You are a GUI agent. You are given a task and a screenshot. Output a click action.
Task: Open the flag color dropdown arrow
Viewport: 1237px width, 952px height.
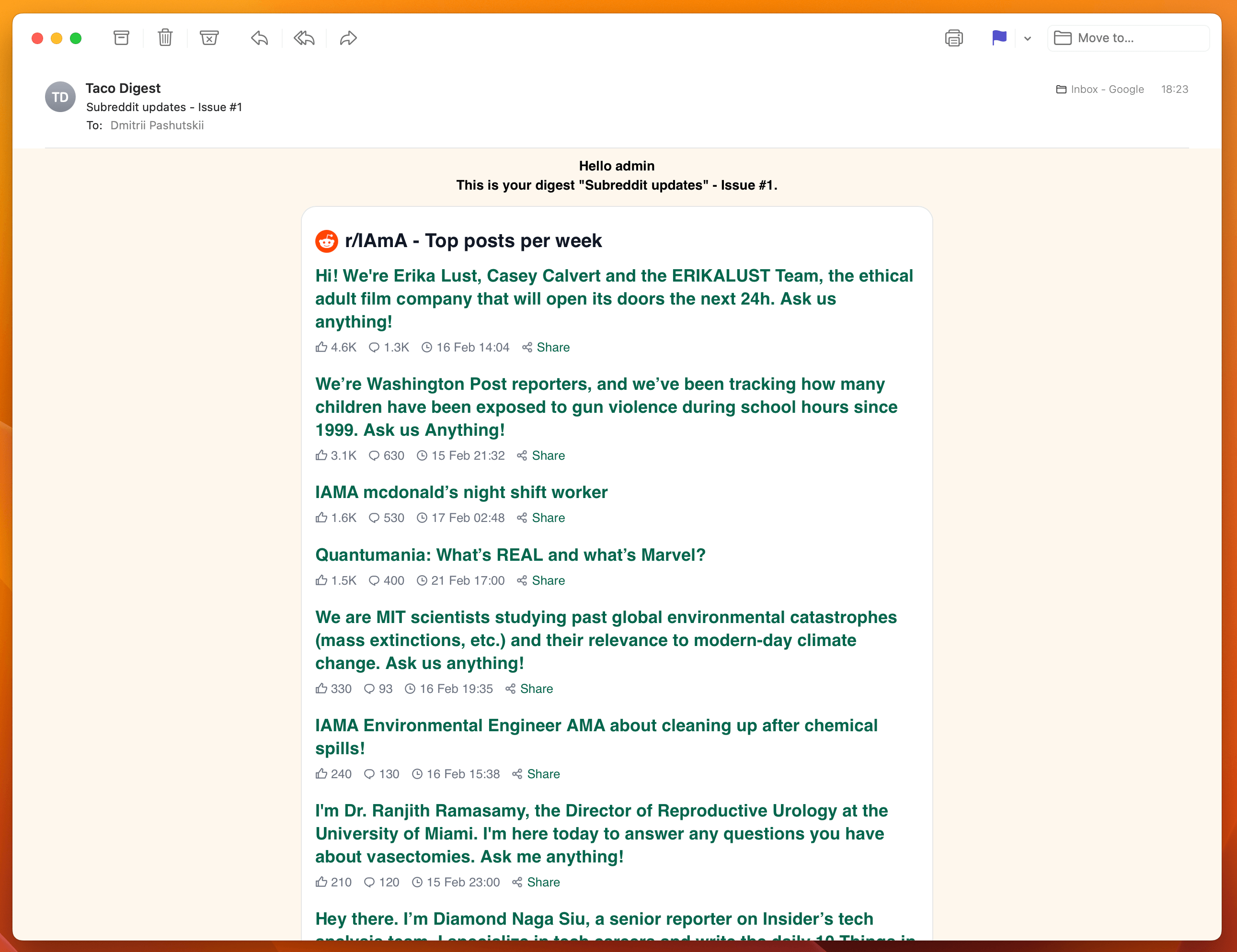1028,38
